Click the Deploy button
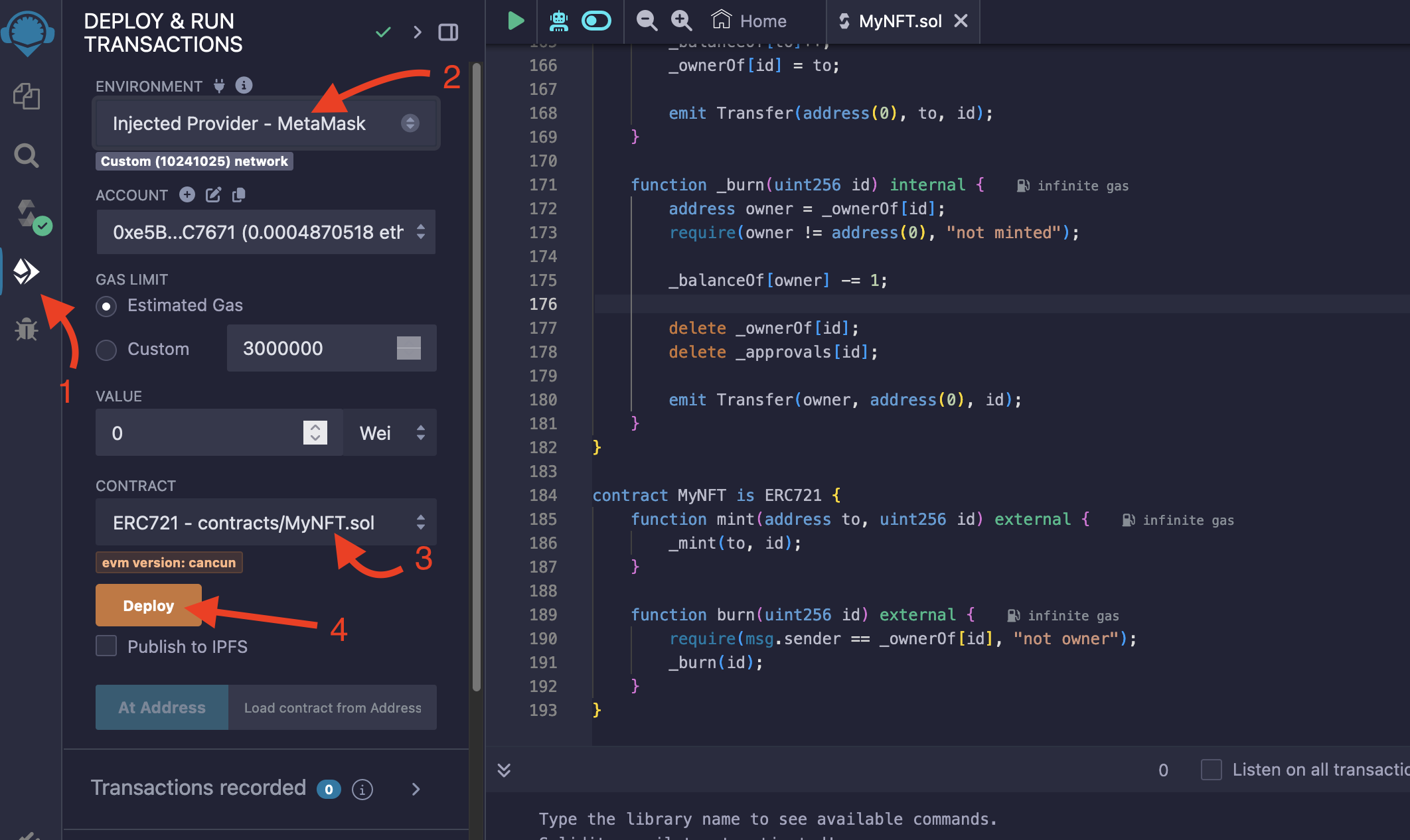This screenshot has height=840, width=1410. click(147, 605)
